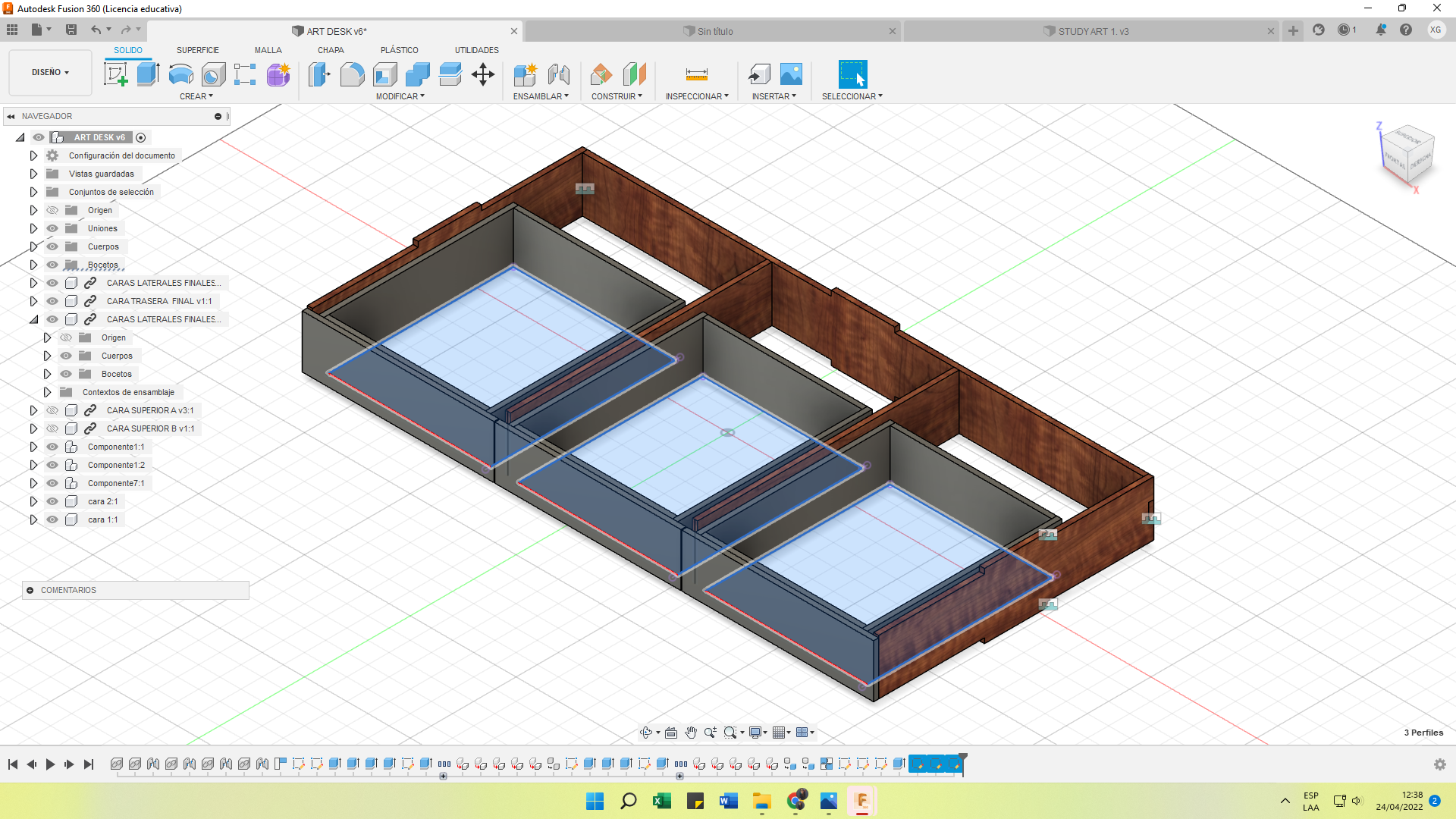This screenshot has width=1456, height=819.
Task: Open the INSPECCIONAR dropdown menu
Action: pos(697,96)
